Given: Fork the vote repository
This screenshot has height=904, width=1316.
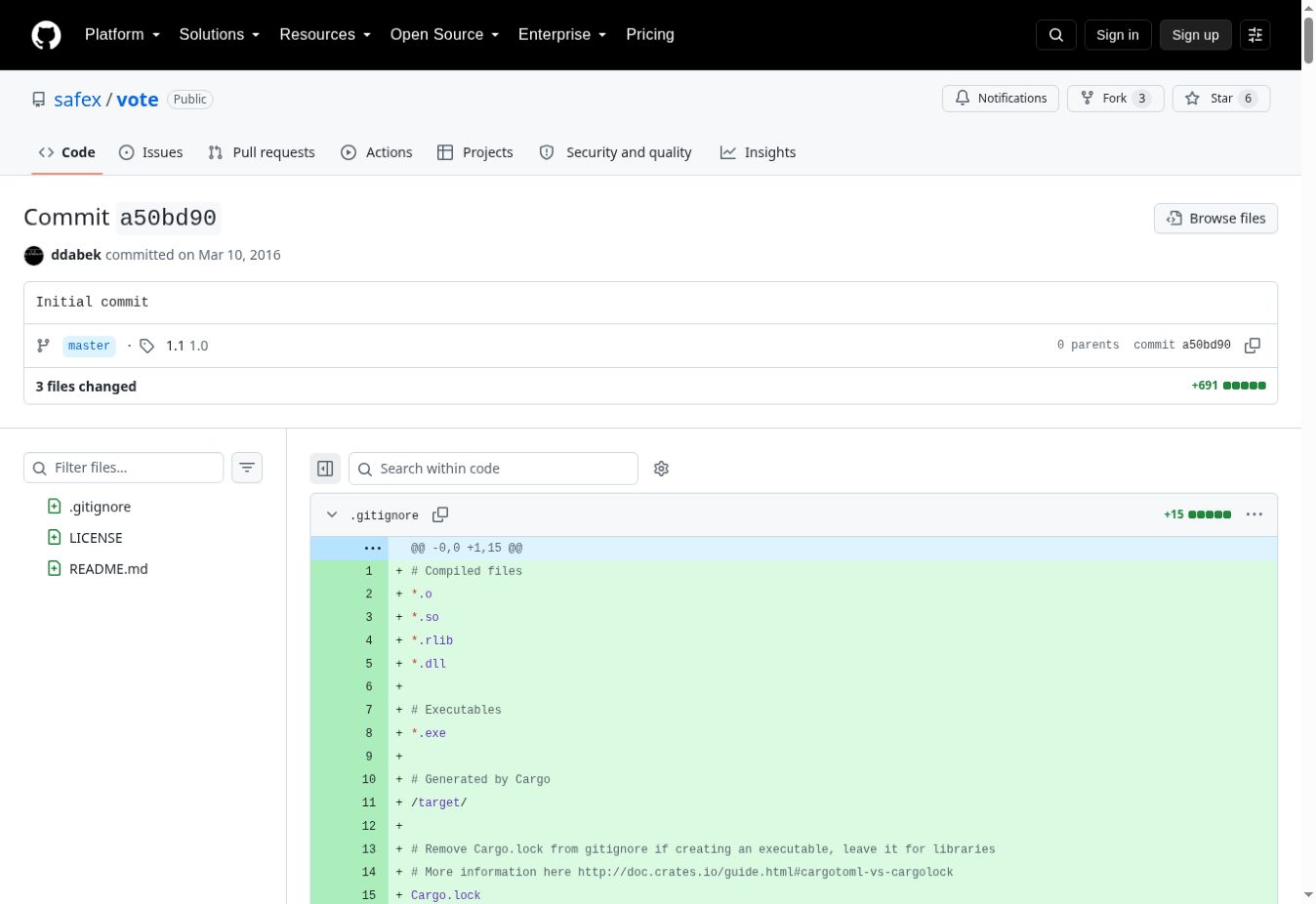Looking at the screenshot, I should (1115, 99).
